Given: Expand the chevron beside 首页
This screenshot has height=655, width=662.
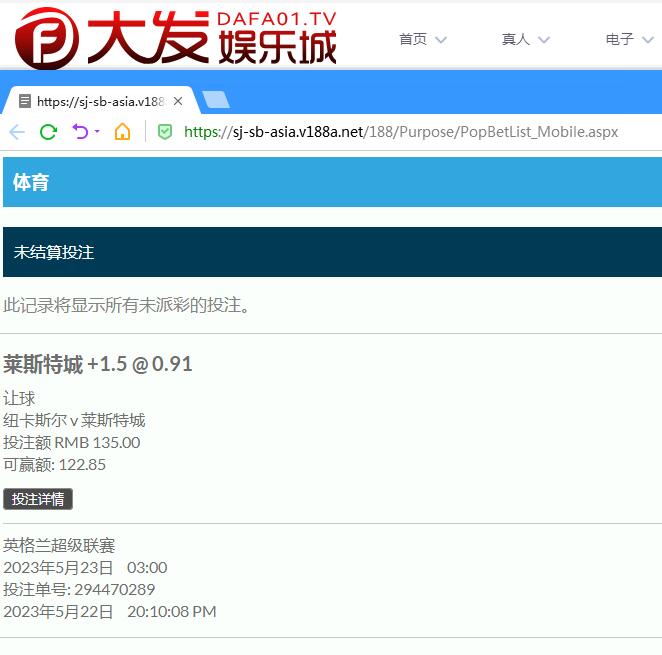Looking at the screenshot, I should [441, 40].
